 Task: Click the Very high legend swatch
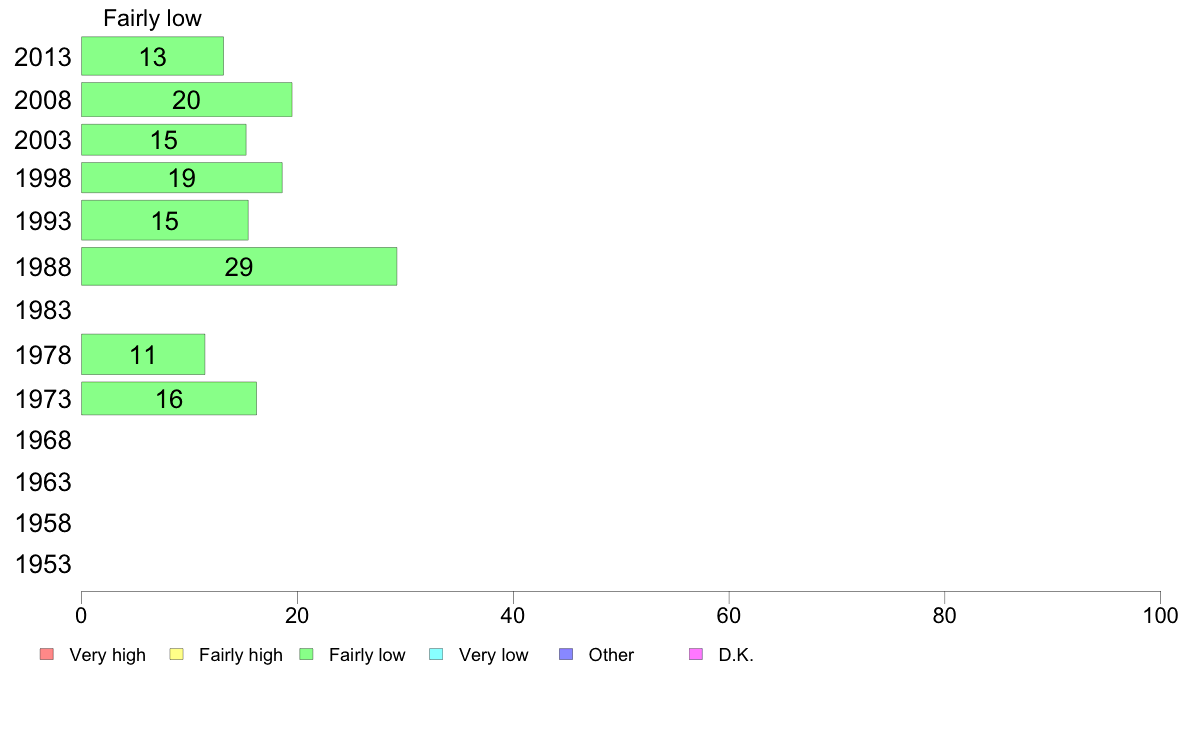coord(46,655)
